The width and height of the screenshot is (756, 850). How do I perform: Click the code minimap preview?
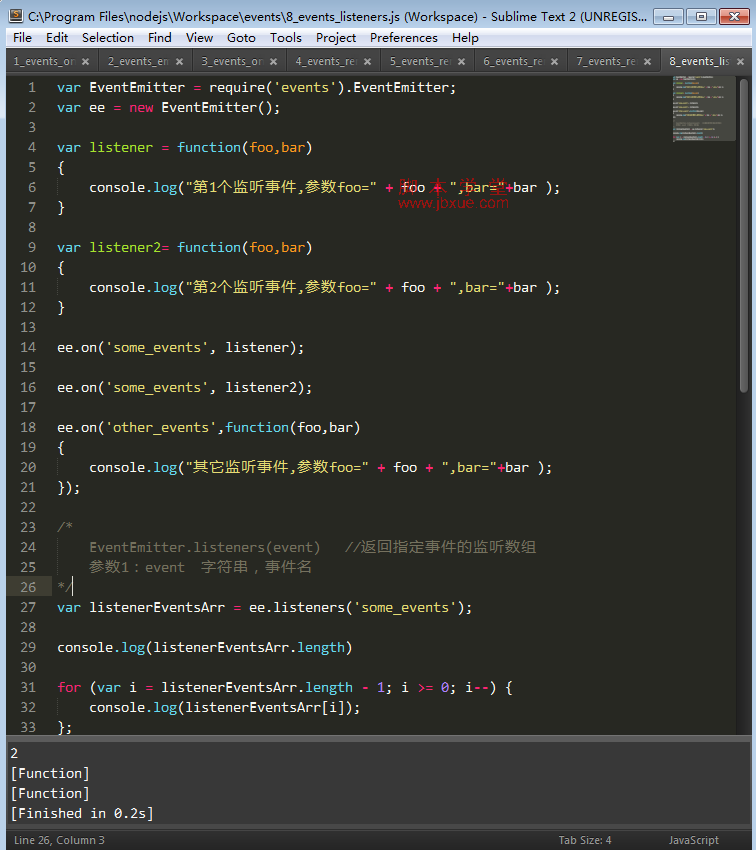pos(703,108)
